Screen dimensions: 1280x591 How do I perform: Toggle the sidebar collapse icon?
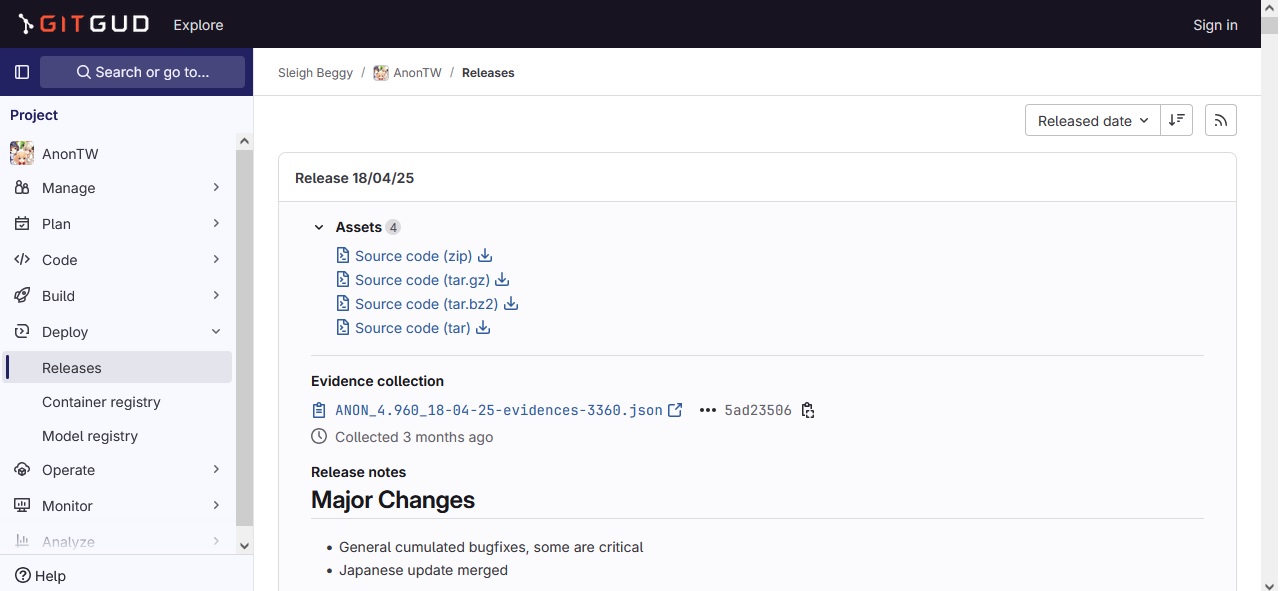click(x=22, y=72)
